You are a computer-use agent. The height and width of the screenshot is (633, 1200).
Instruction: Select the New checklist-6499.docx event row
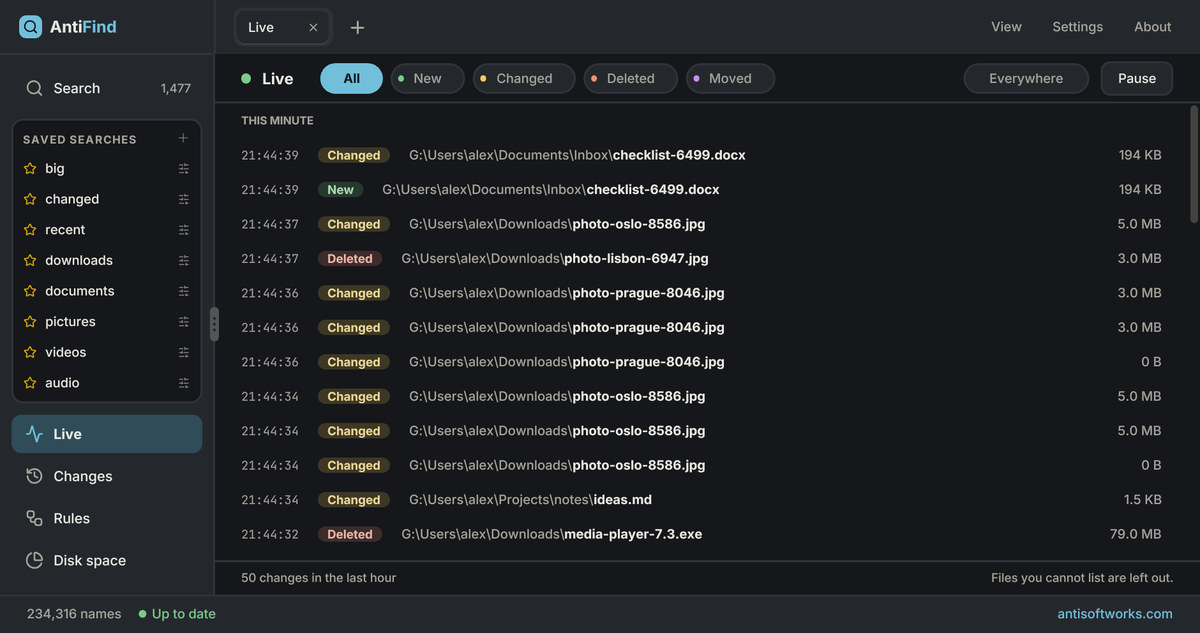(701, 189)
